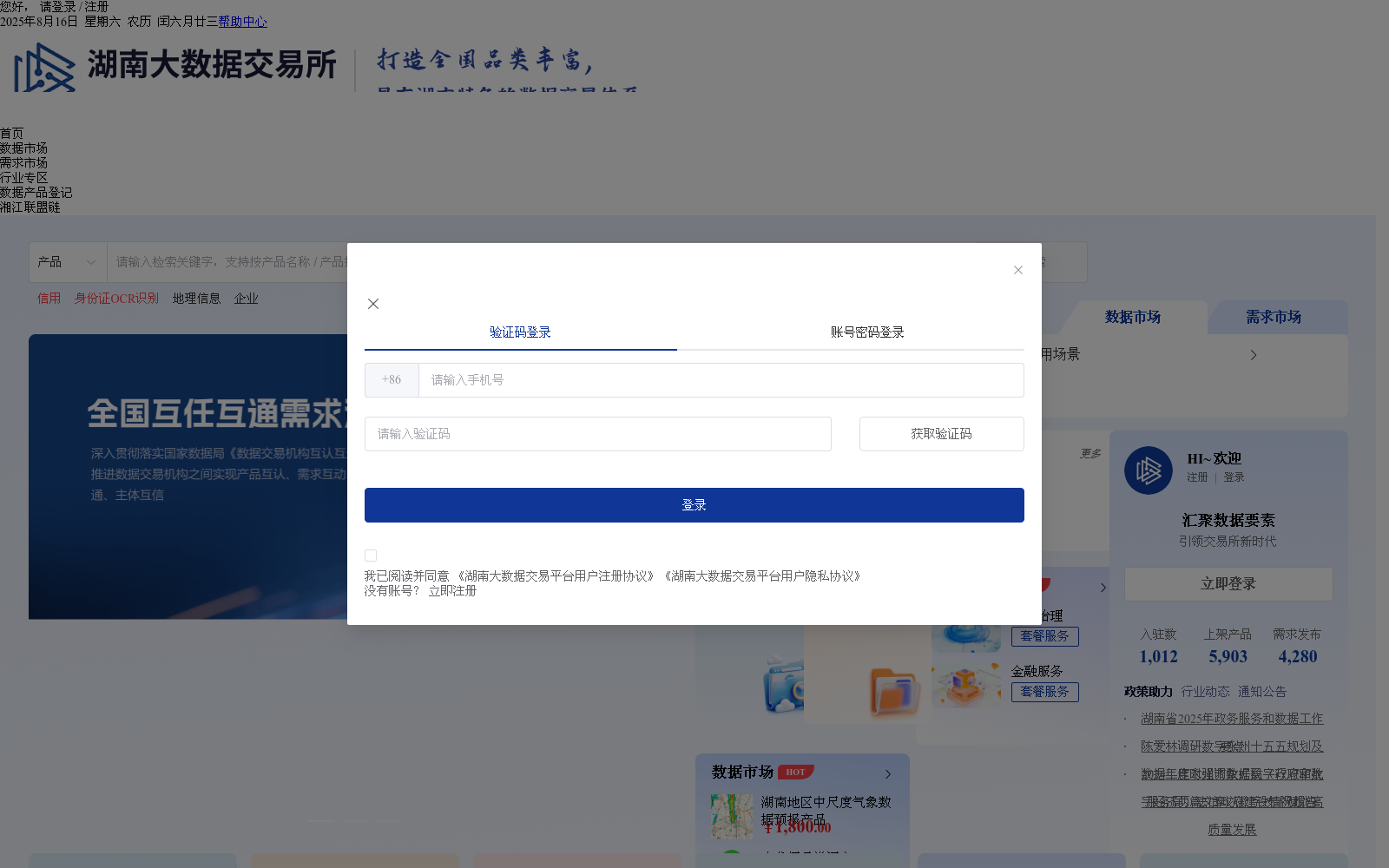Expand 数据市场 HOT card chevron
The image size is (1389, 868).
(888, 774)
